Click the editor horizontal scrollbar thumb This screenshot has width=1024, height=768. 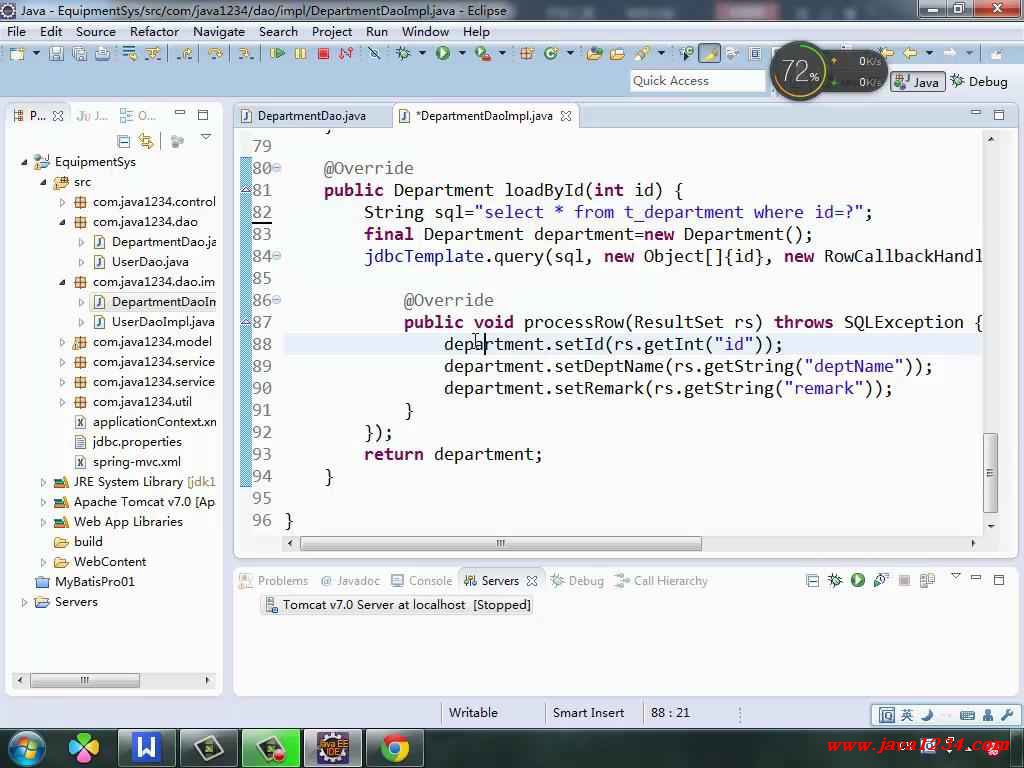500,543
